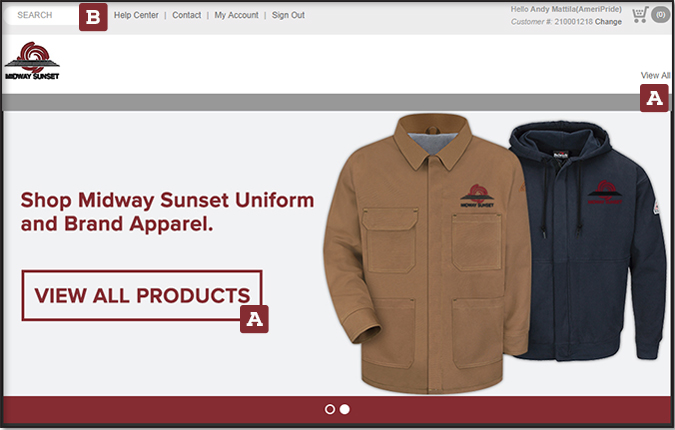Click the Midway Sunset logo
This screenshot has height=430, width=675.
point(32,62)
